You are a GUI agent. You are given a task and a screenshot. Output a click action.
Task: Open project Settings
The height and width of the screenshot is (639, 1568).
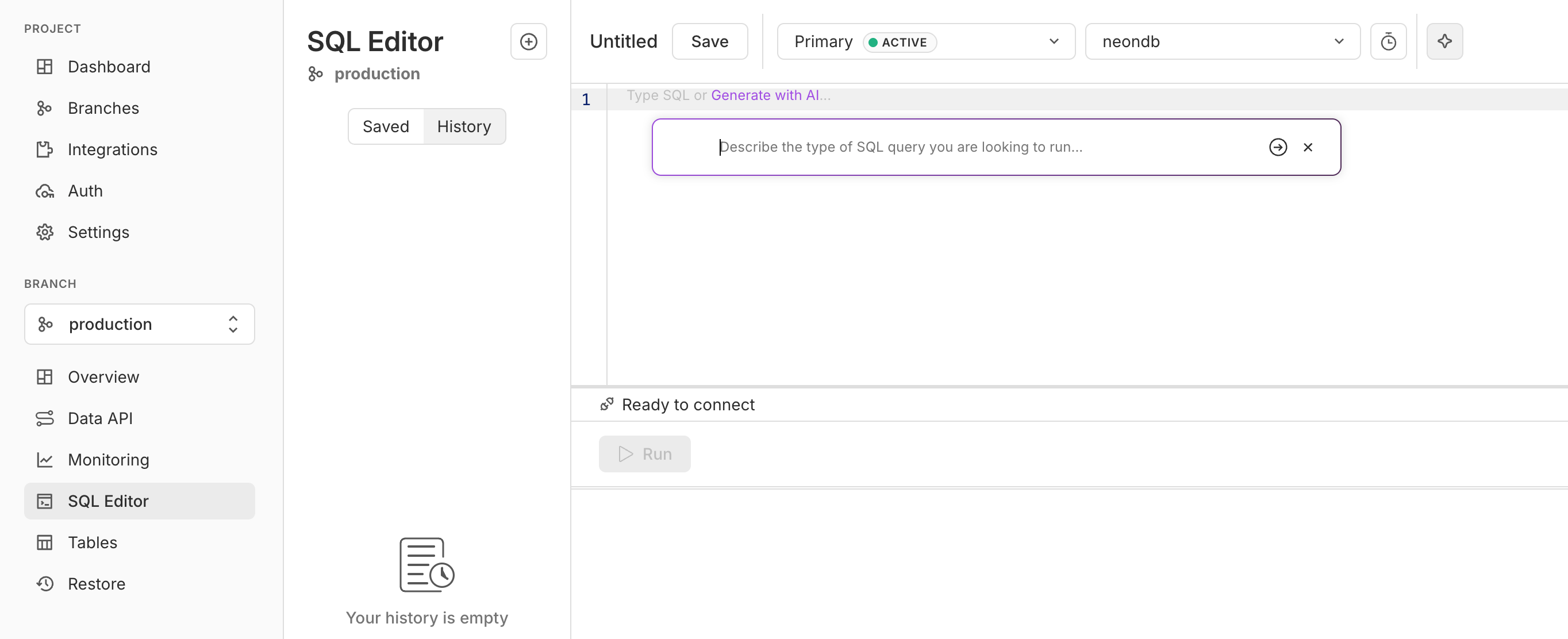pos(99,232)
